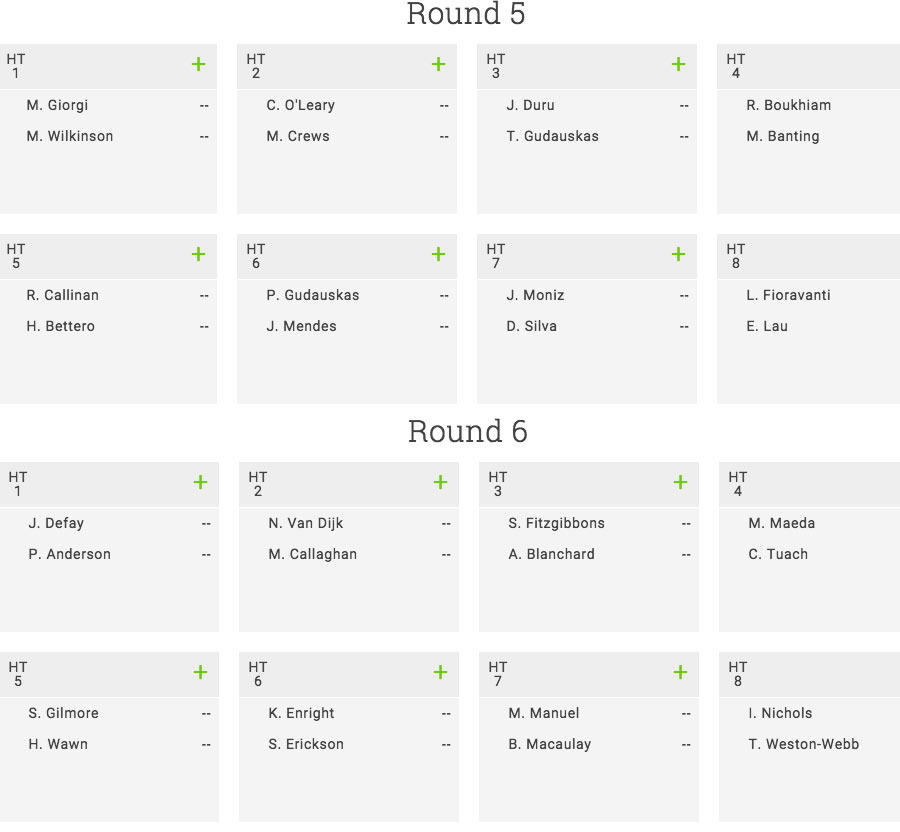Select surfer T. Gudauskas in Heat 3
This screenshot has height=832, width=900.
pyautogui.click(x=552, y=136)
